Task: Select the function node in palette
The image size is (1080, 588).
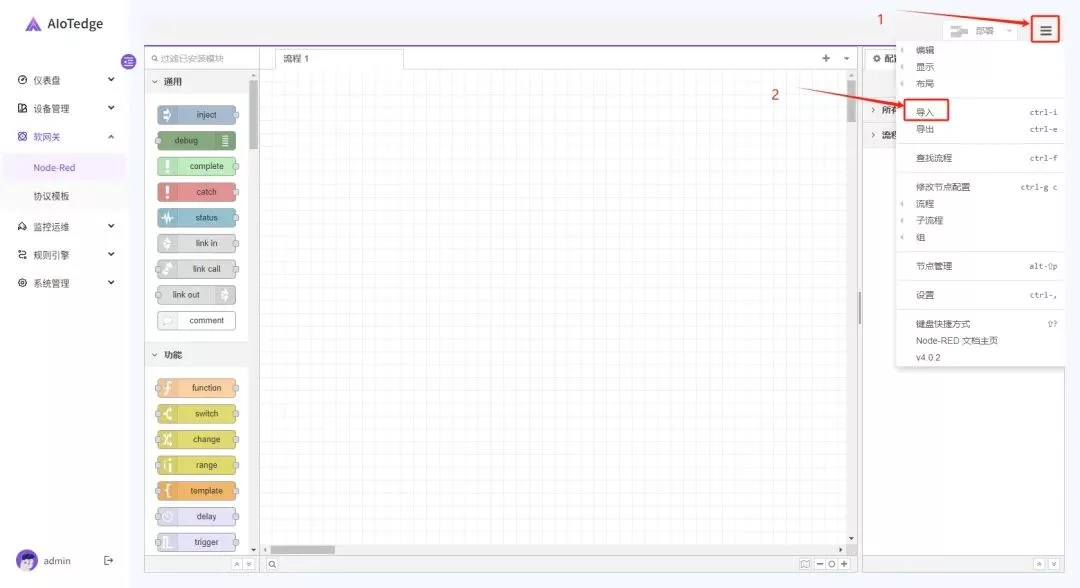Action: click(x=197, y=388)
